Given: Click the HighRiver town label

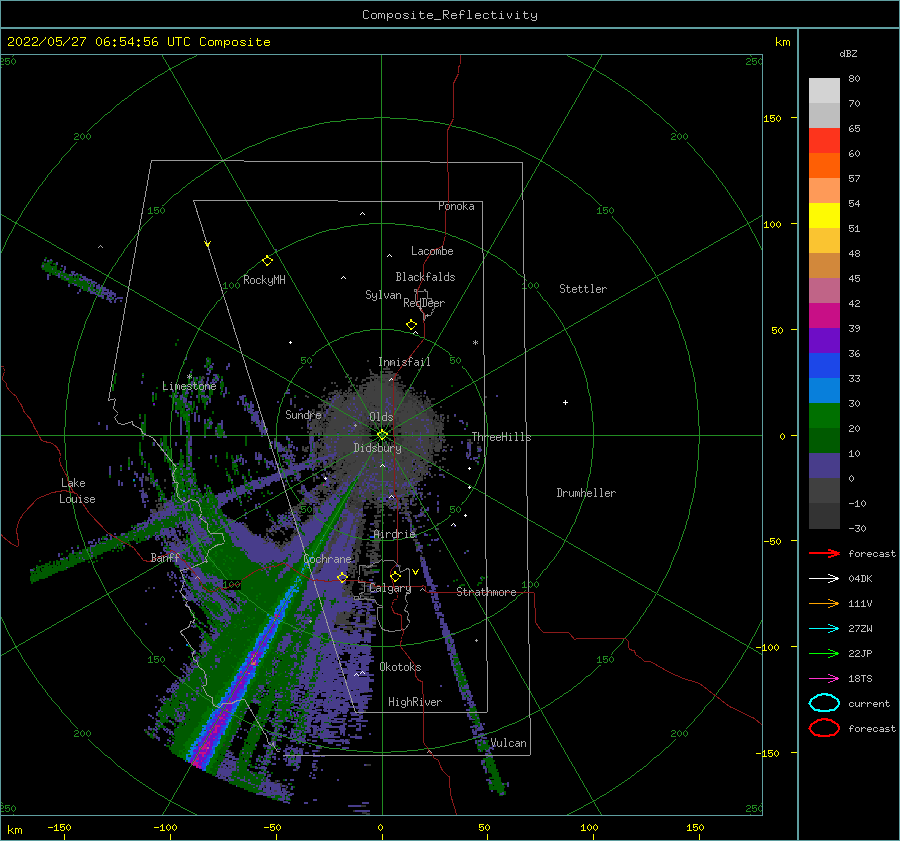Looking at the screenshot, I should (415, 702).
